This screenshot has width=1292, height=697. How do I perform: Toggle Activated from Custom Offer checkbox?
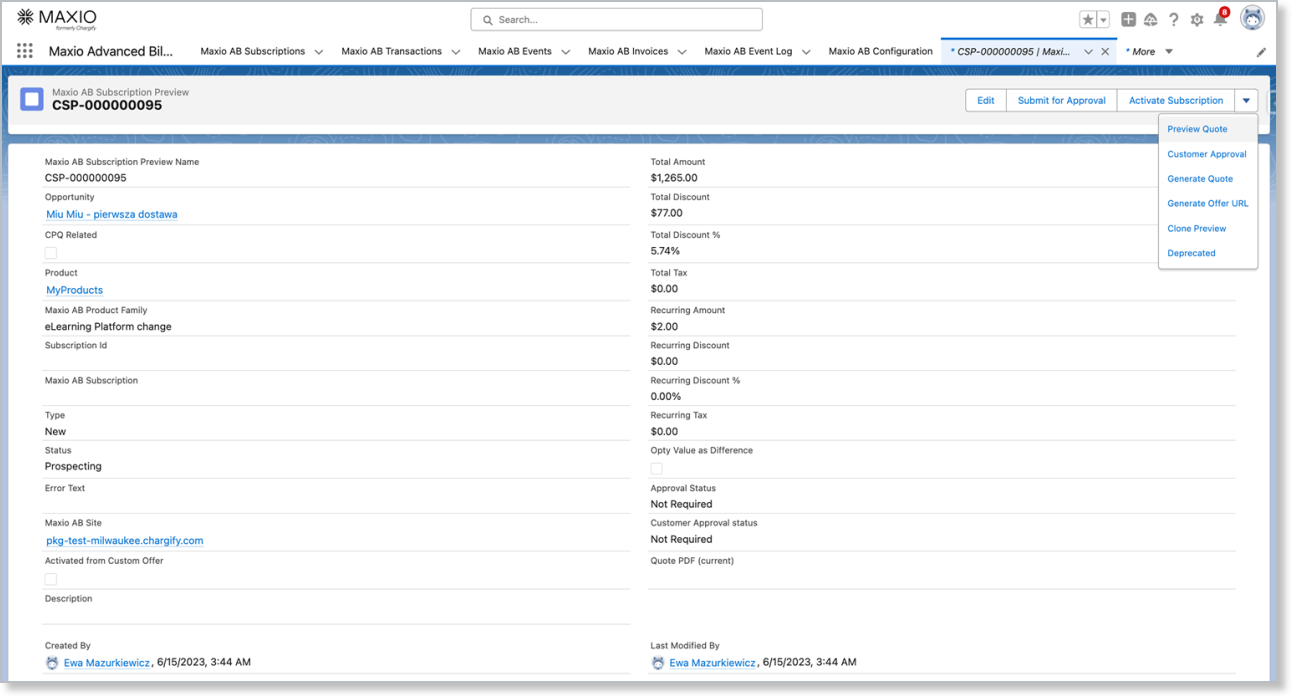51,579
